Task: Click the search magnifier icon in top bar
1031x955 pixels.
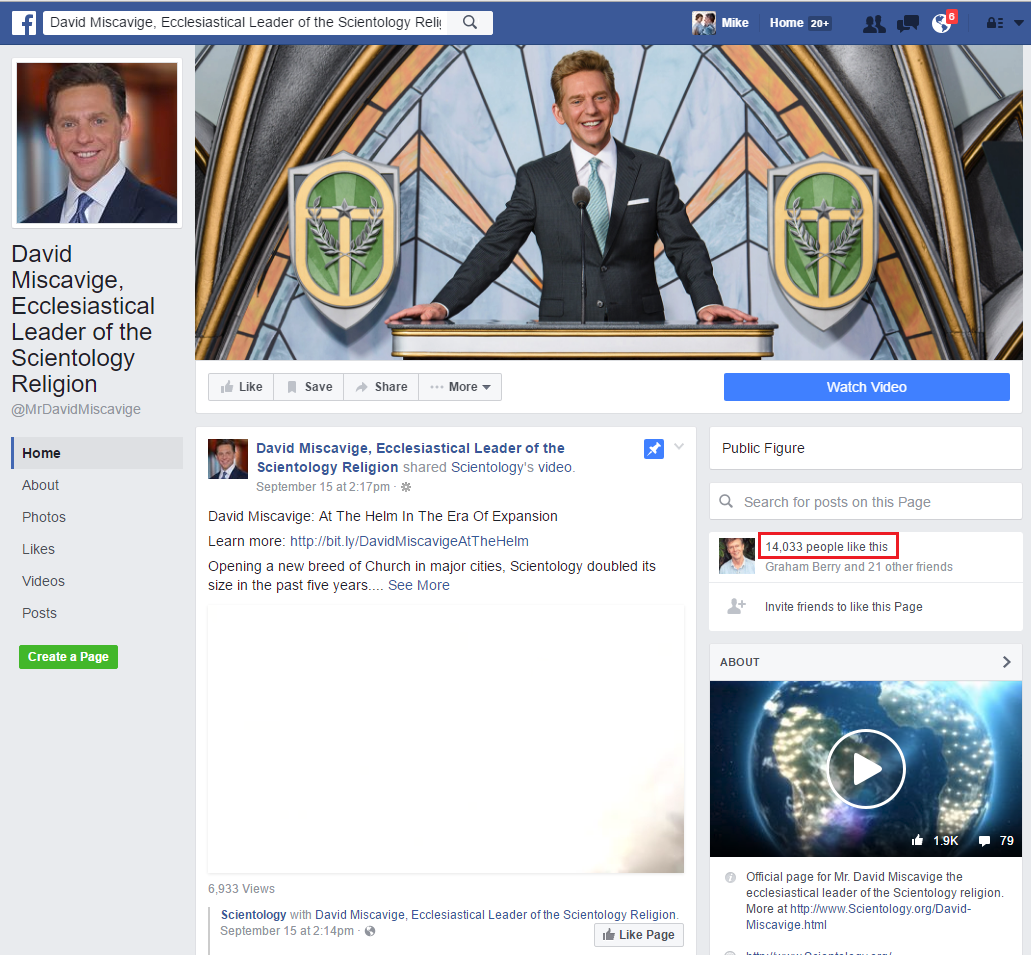Action: pyautogui.click(x=469, y=22)
